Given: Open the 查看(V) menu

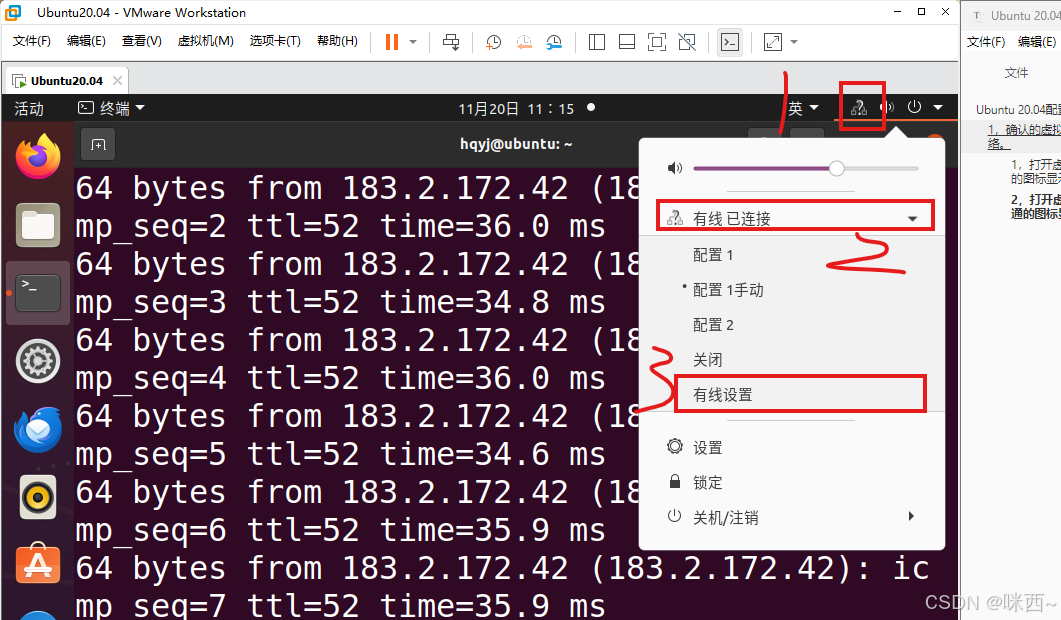Looking at the screenshot, I should pyautogui.click(x=141, y=41).
